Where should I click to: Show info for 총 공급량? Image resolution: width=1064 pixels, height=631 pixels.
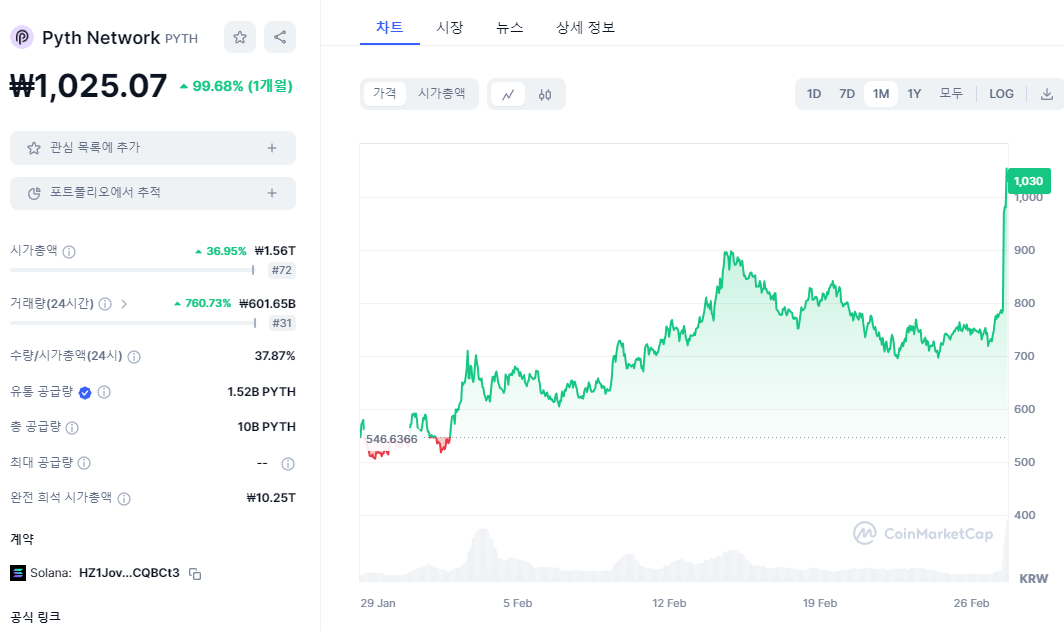pyautogui.click(x=72, y=427)
